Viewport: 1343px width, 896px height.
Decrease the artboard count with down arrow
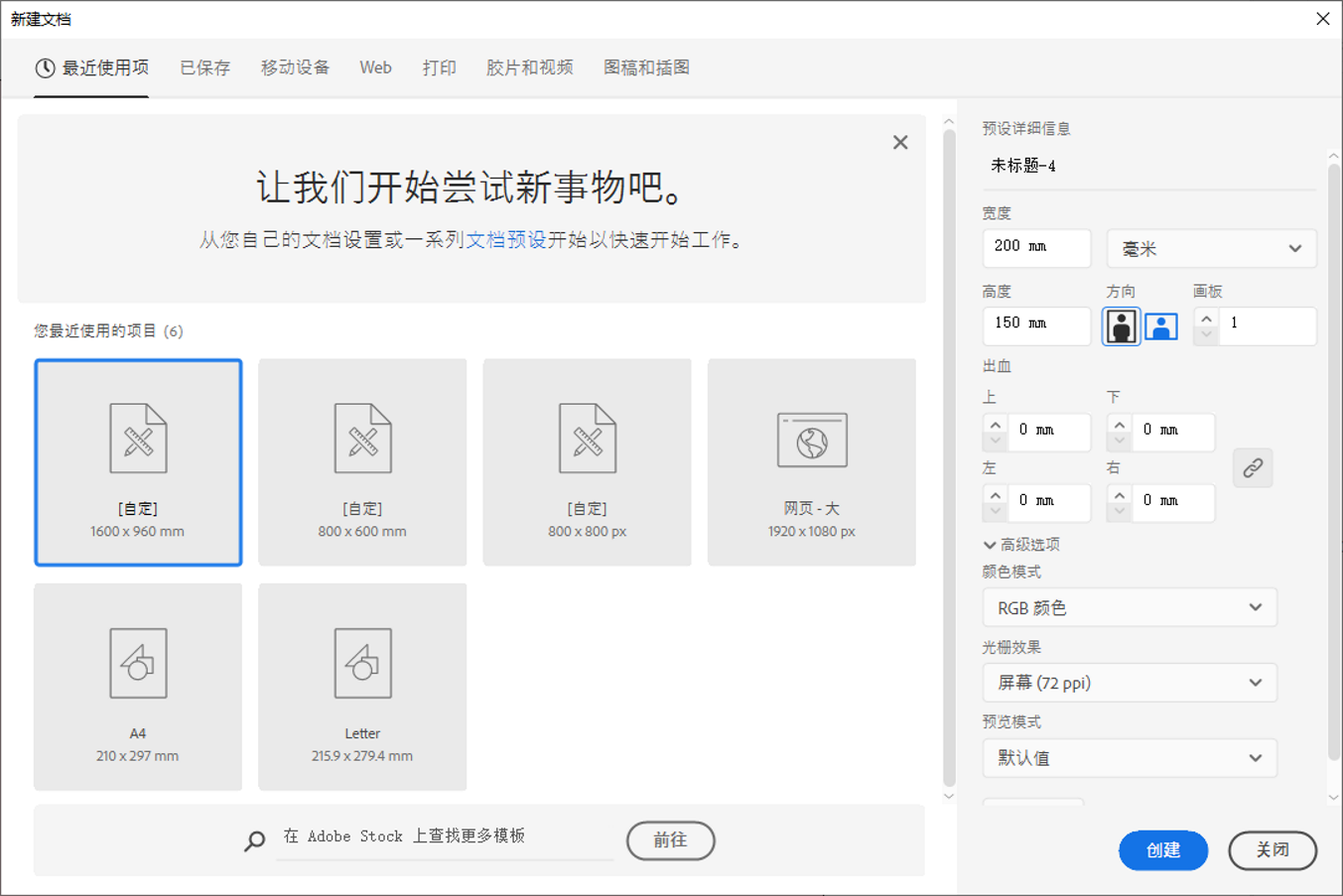tap(1206, 334)
